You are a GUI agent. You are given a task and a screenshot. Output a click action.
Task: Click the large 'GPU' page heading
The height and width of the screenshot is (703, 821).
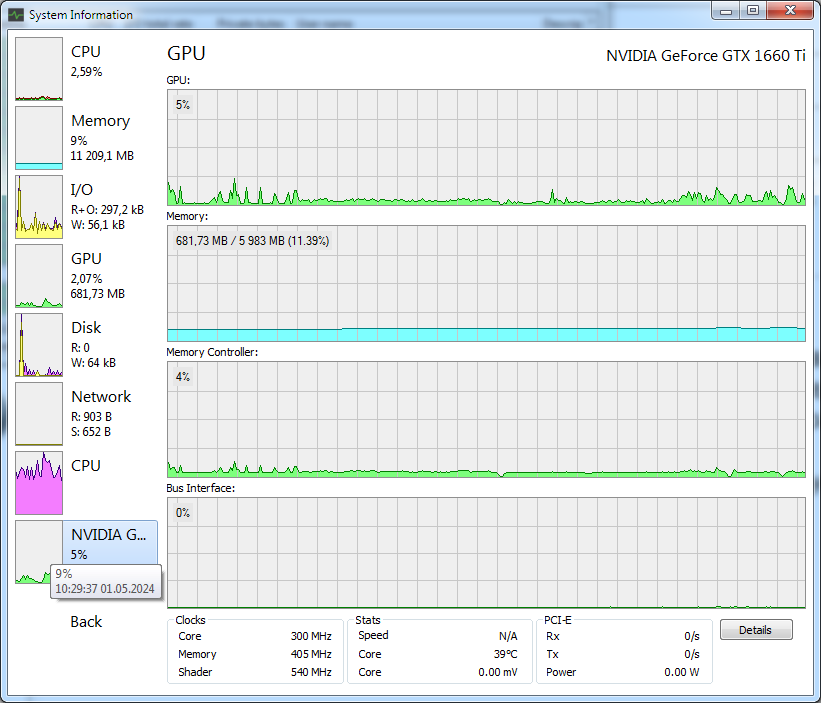[x=186, y=53]
